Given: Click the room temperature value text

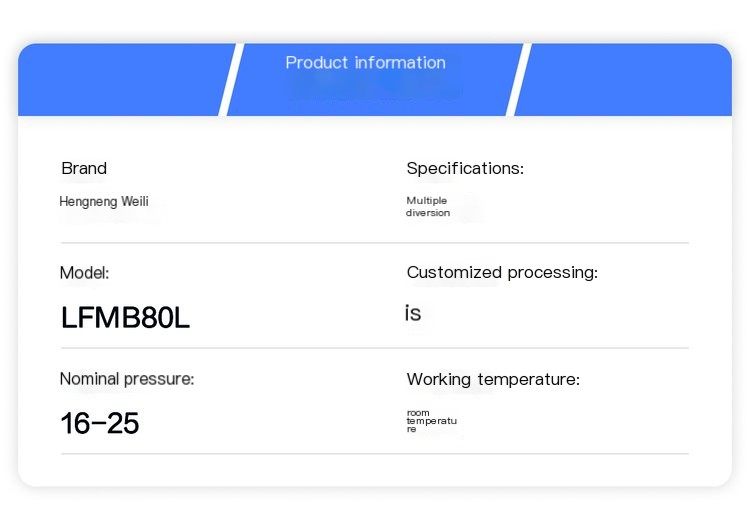Looking at the screenshot, I should click(431, 421).
